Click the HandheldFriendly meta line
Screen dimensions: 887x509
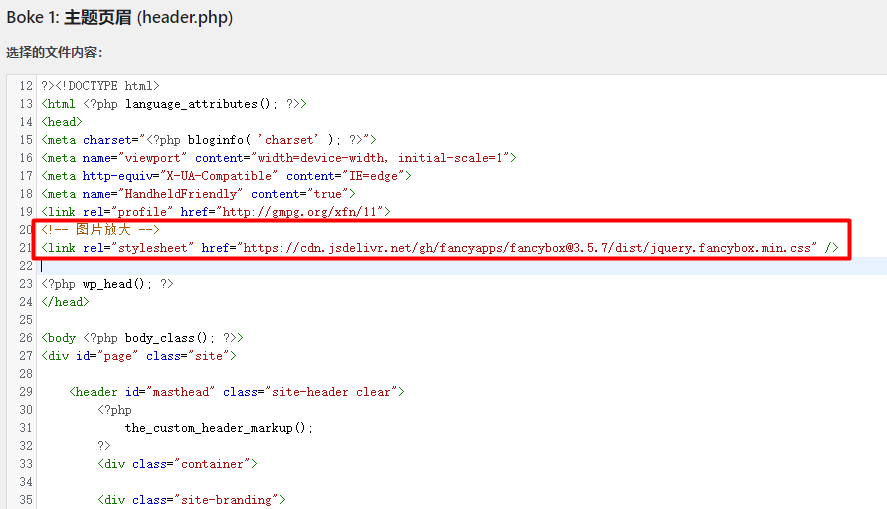click(x=198, y=194)
